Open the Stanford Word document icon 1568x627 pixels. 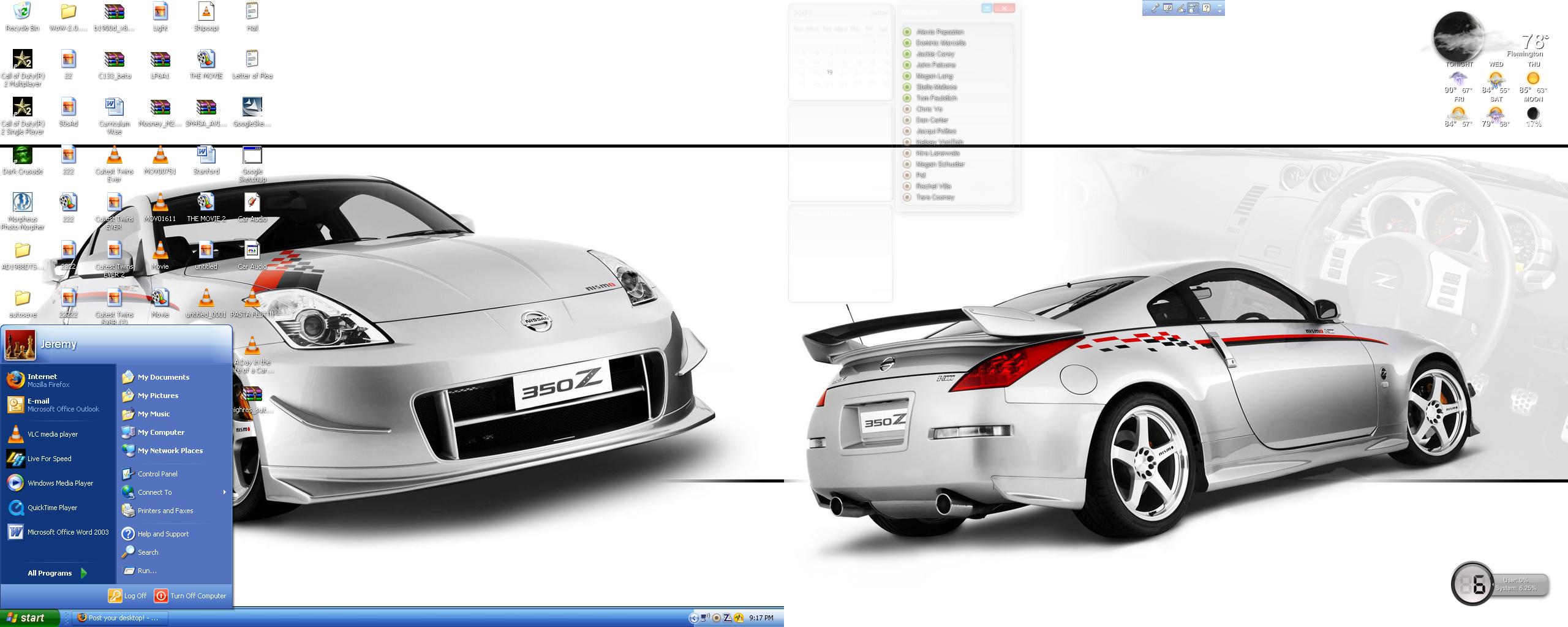coord(206,160)
